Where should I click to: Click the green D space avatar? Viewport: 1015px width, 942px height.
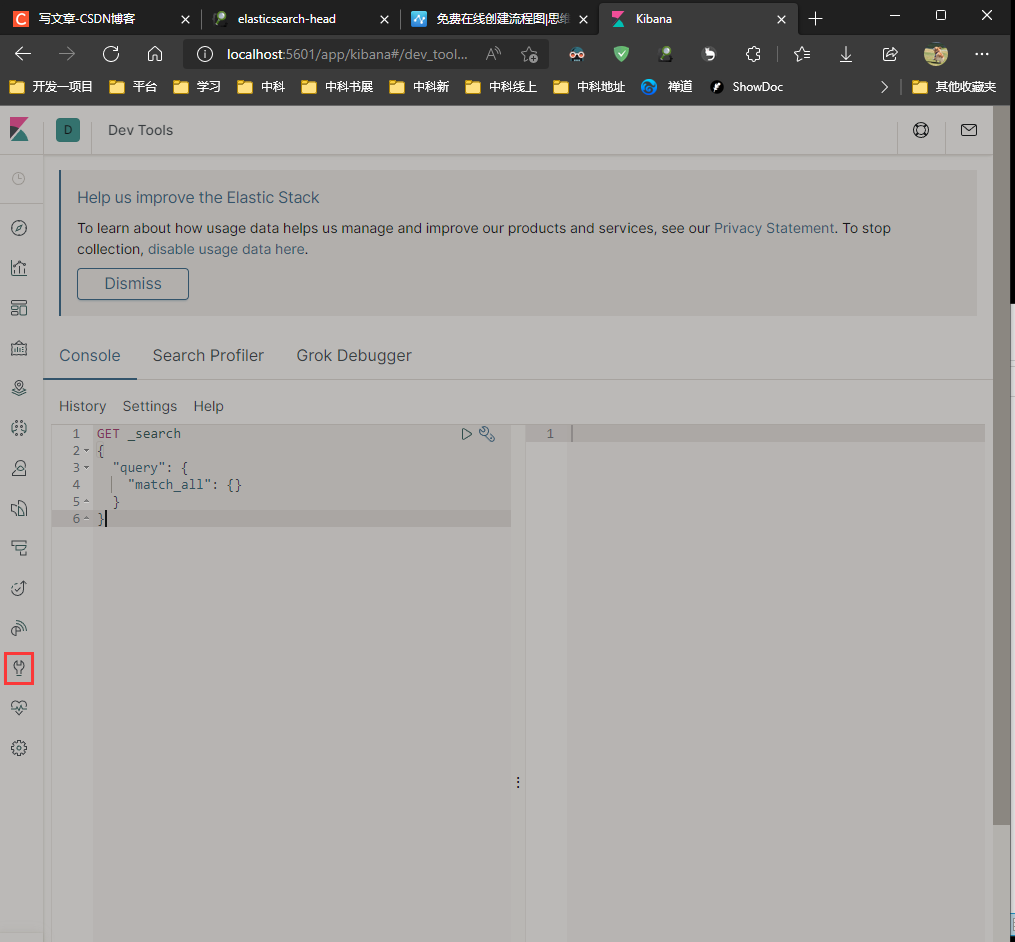(68, 130)
